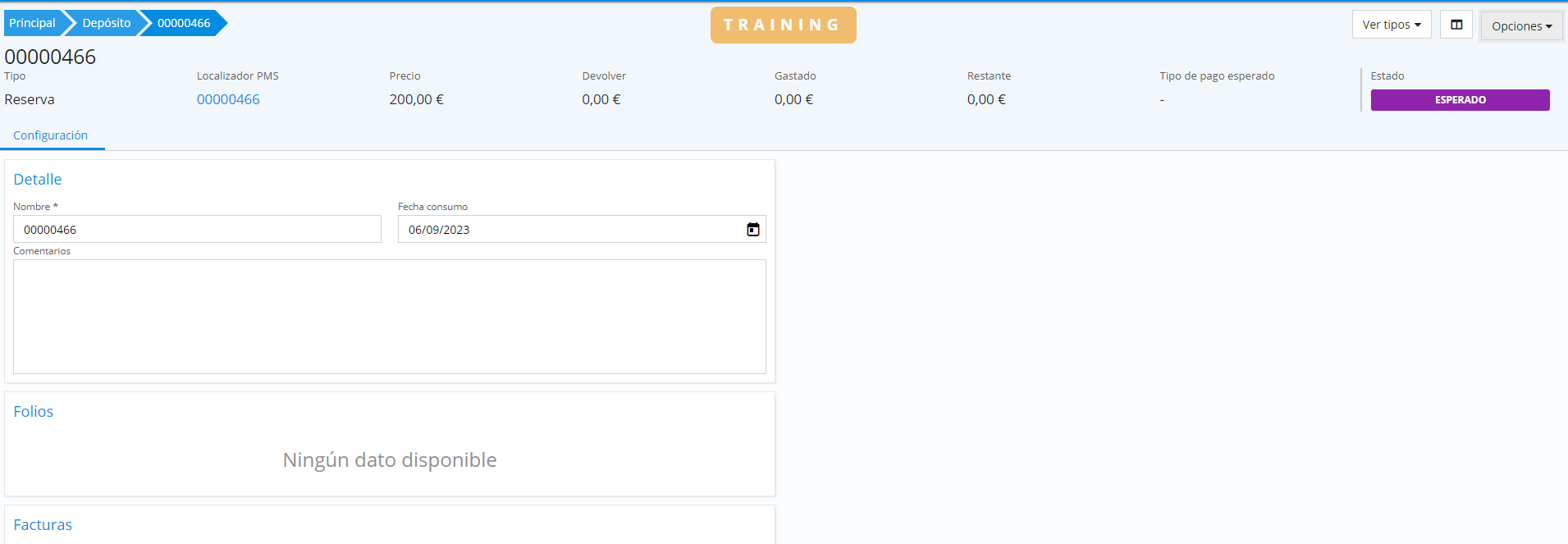
Task: Open the Localizador PMS link 00000466
Action: [x=228, y=99]
